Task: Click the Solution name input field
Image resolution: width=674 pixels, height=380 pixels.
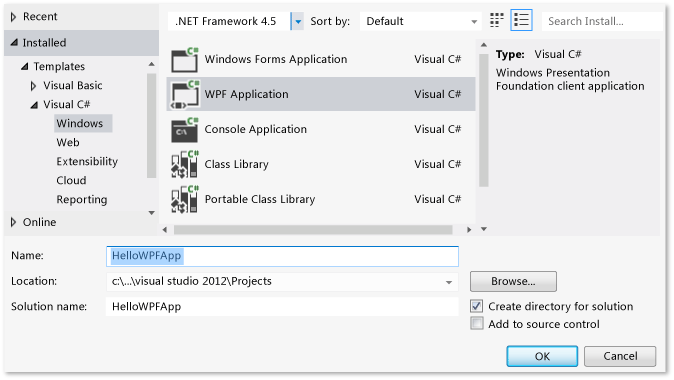Action: click(282, 306)
